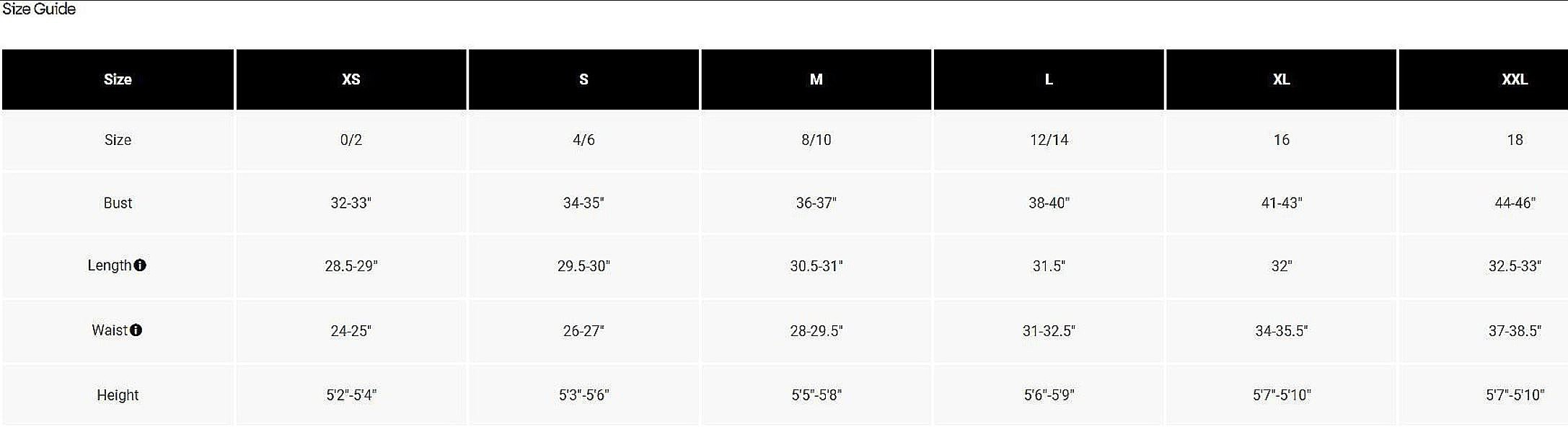Click the 5'3"-5'6" height cell
Screen dimensions: 1568x427
(583, 395)
